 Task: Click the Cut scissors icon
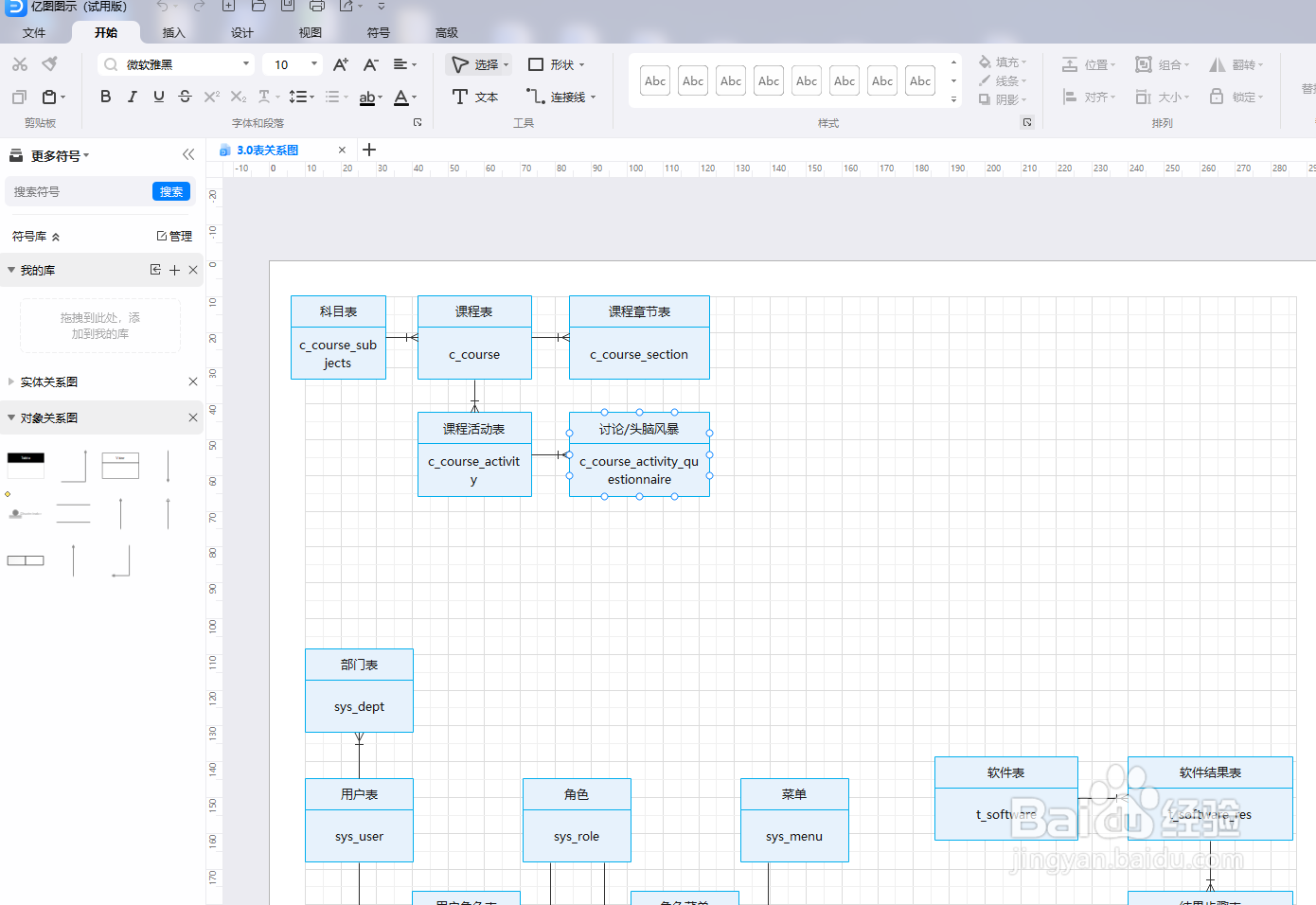pyautogui.click(x=20, y=64)
